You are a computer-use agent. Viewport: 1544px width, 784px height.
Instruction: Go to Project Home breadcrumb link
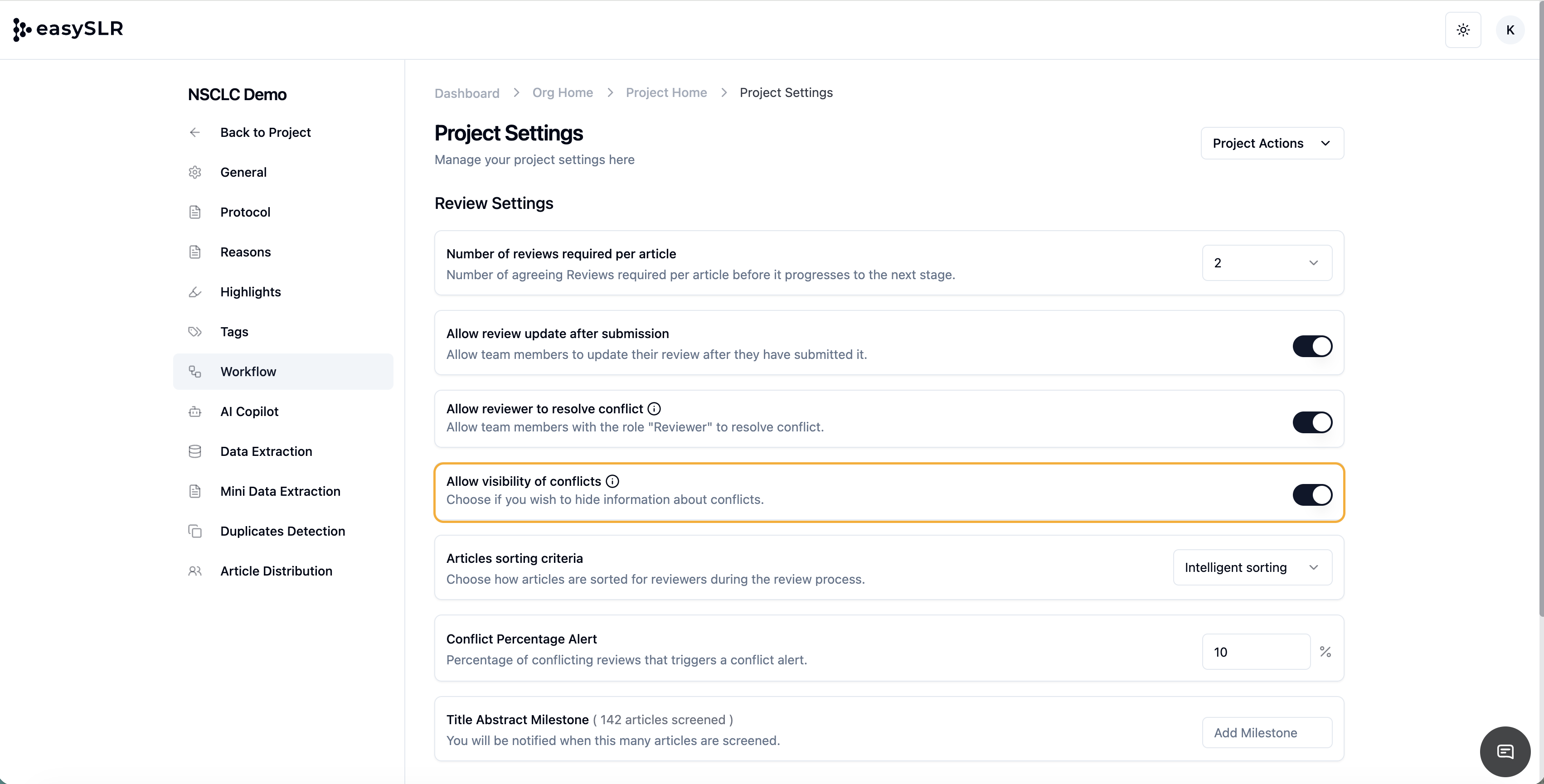(666, 93)
